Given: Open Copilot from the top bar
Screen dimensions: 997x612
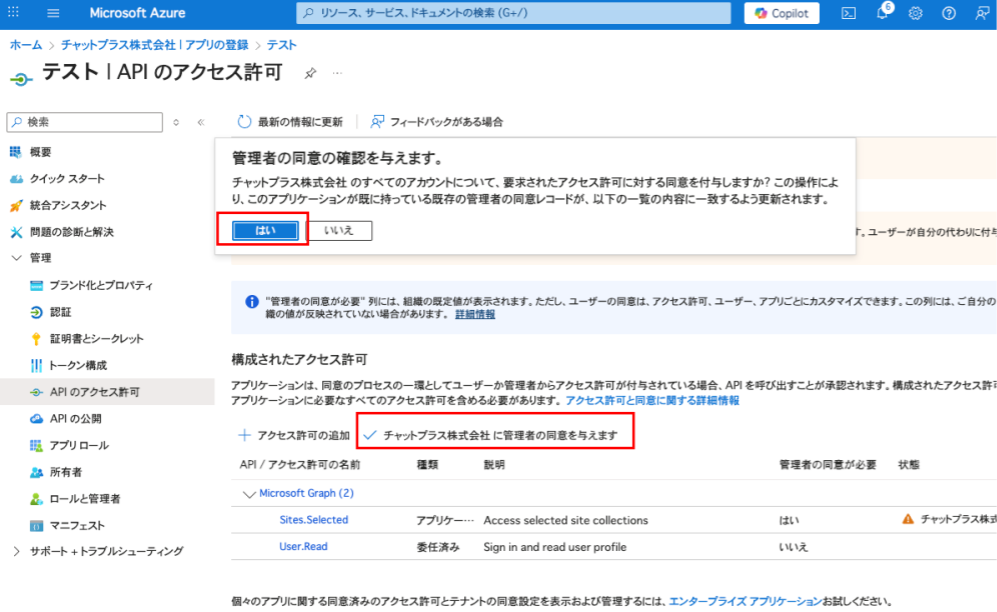Looking at the screenshot, I should point(781,13).
